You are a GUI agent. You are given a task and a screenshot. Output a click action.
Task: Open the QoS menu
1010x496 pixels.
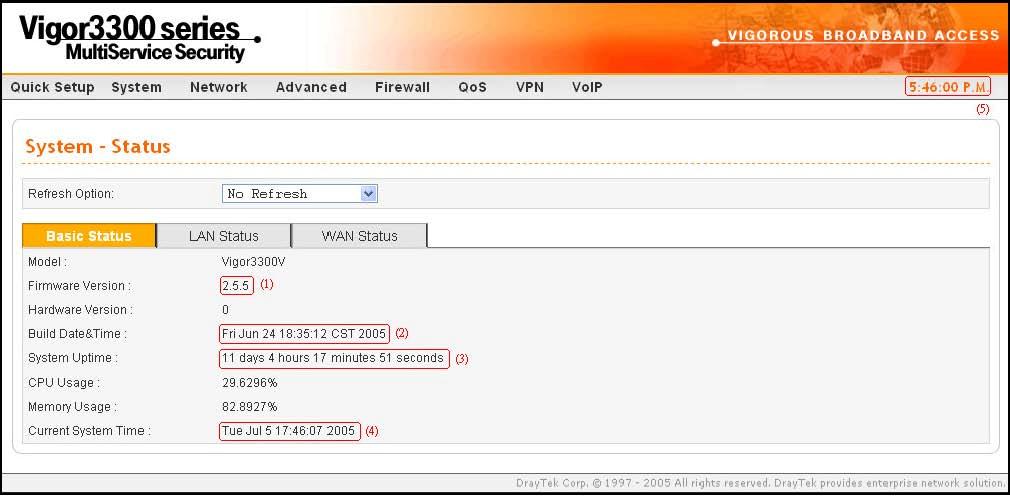pos(472,87)
